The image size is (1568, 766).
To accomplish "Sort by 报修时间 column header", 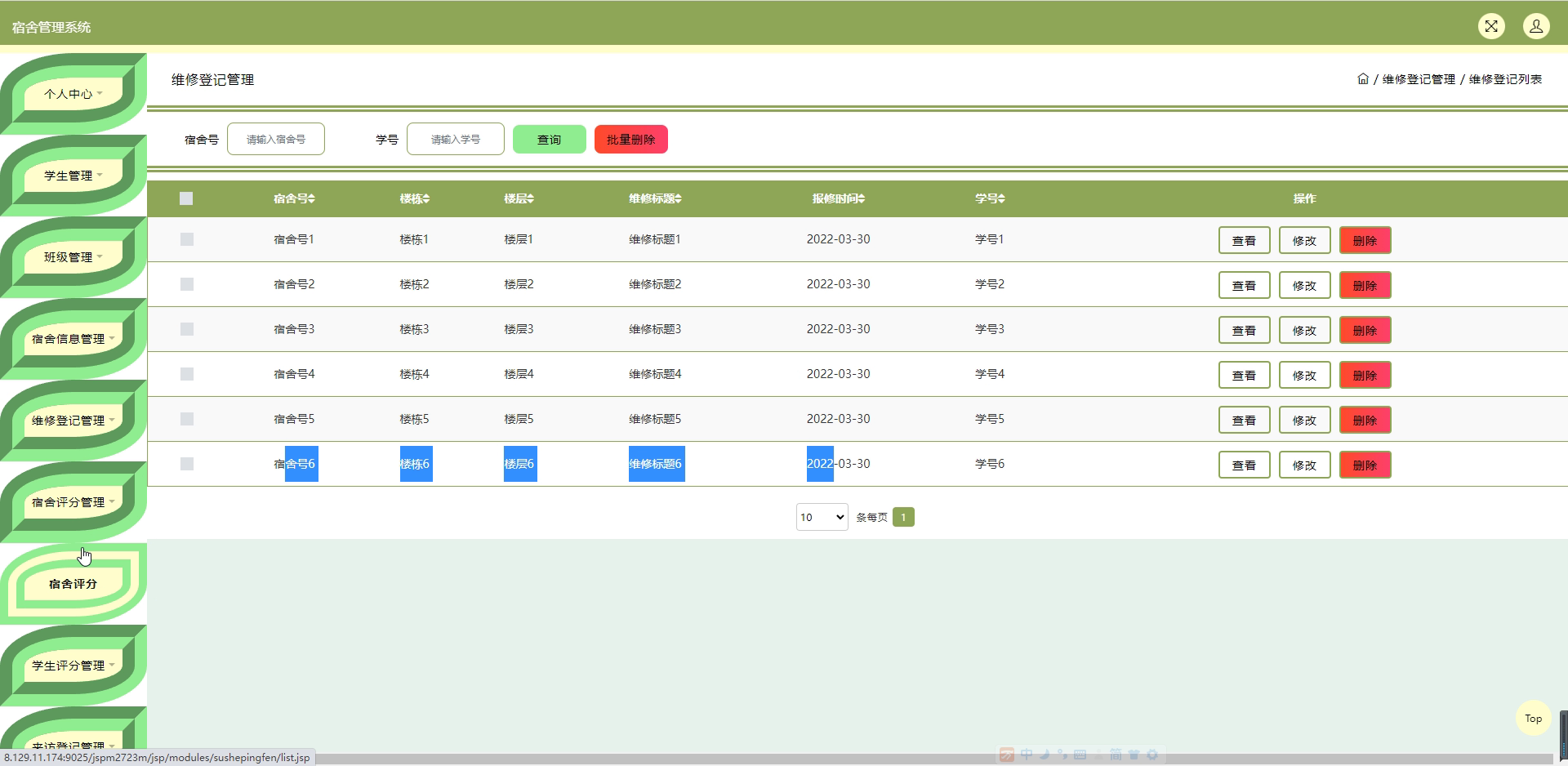I will (x=839, y=198).
